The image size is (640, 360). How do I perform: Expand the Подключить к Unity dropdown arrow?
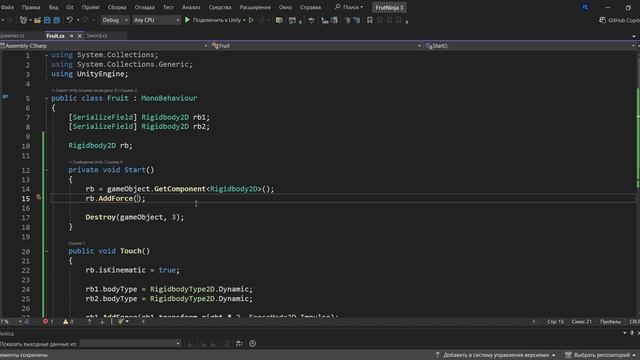tap(244, 20)
